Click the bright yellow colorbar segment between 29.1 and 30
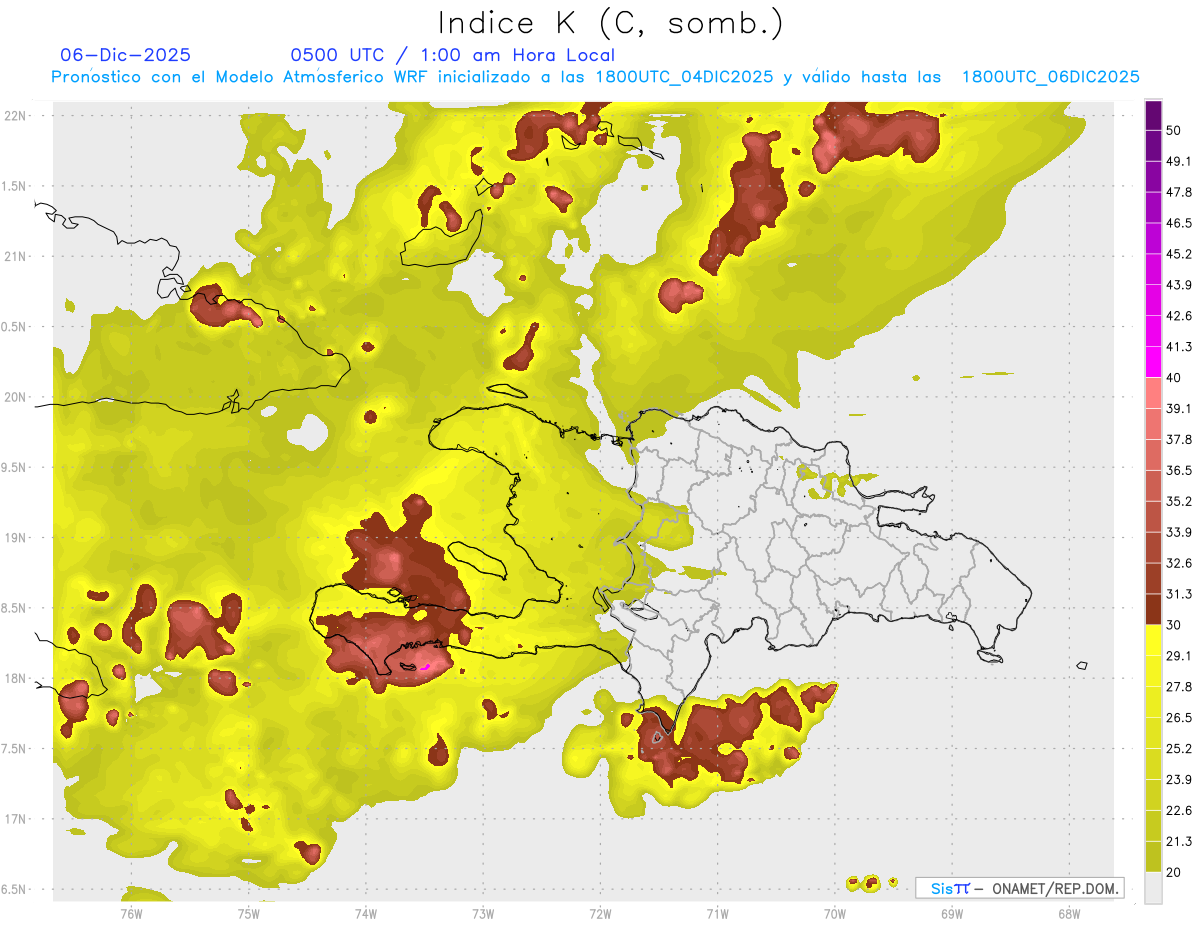 point(1153,640)
